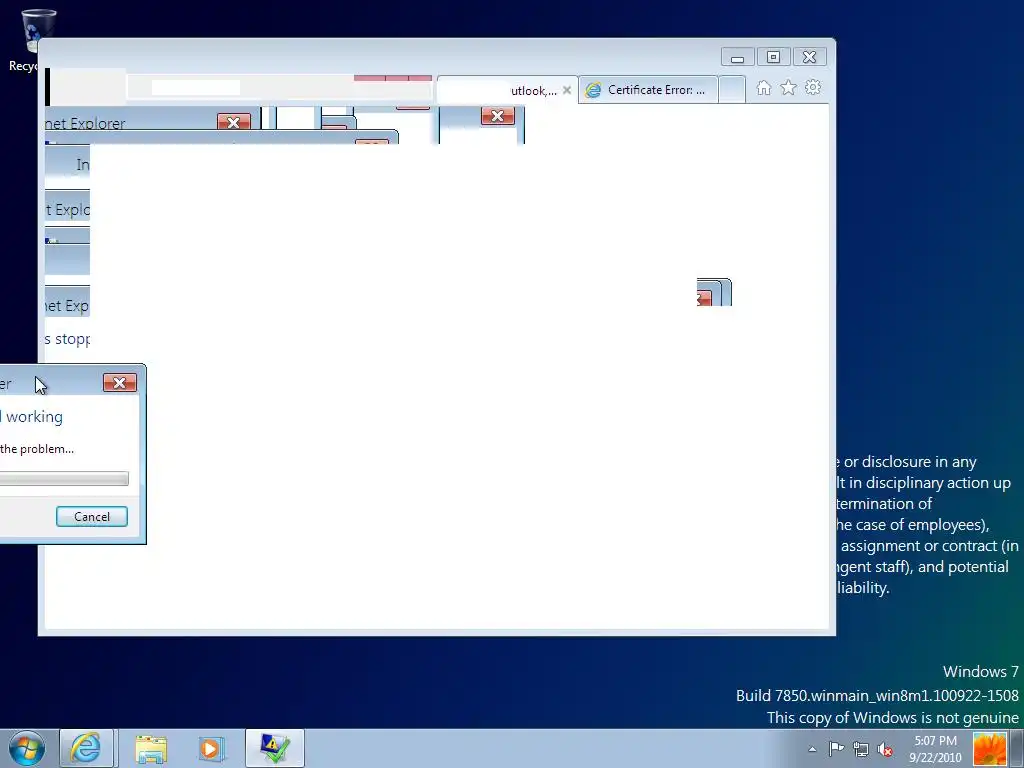Open the Recycle Bin desktop icon
Screen dimensions: 1024x768
tap(31, 39)
